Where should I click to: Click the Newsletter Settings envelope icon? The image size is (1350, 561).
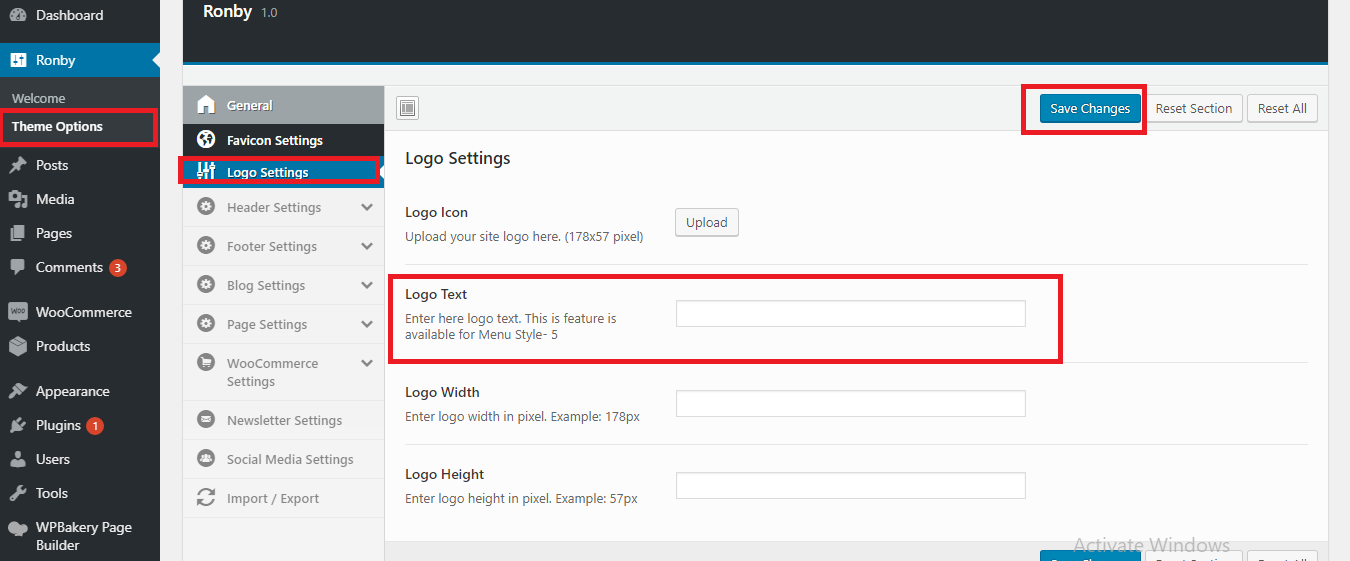206,419
